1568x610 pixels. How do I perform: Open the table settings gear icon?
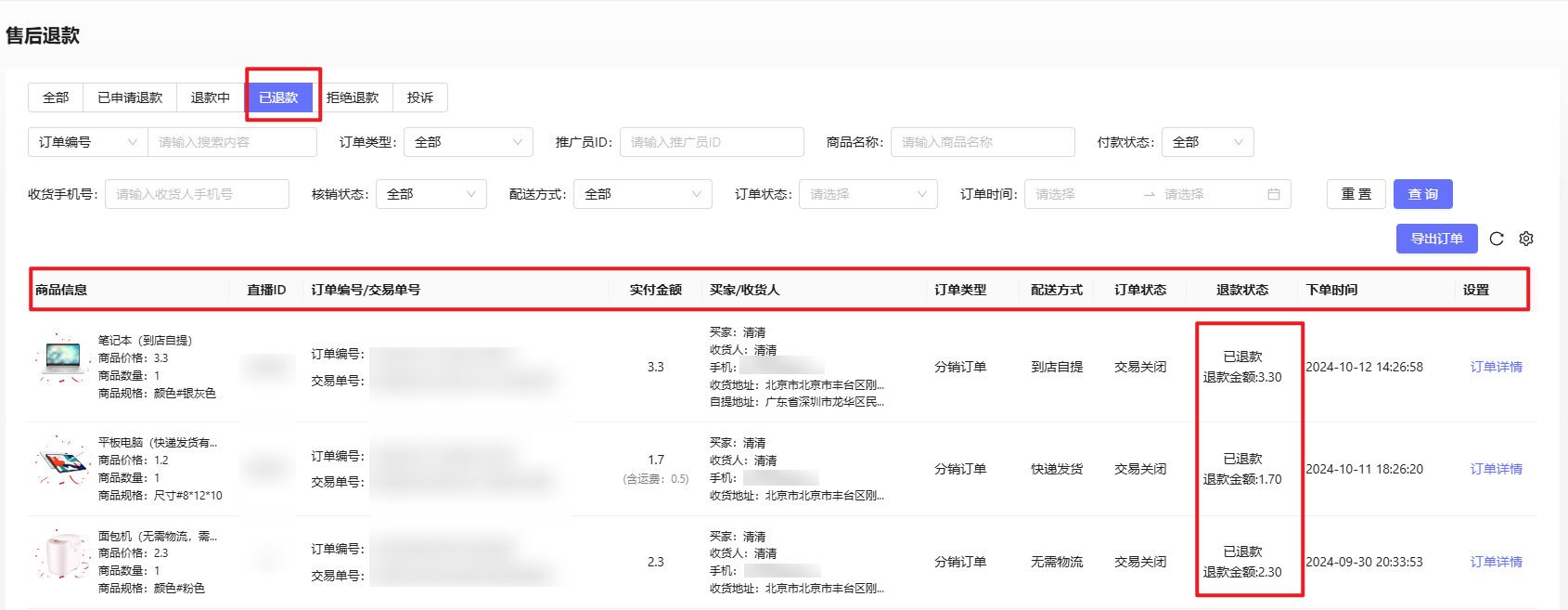pyautogui.click(x=1525, y=239)
